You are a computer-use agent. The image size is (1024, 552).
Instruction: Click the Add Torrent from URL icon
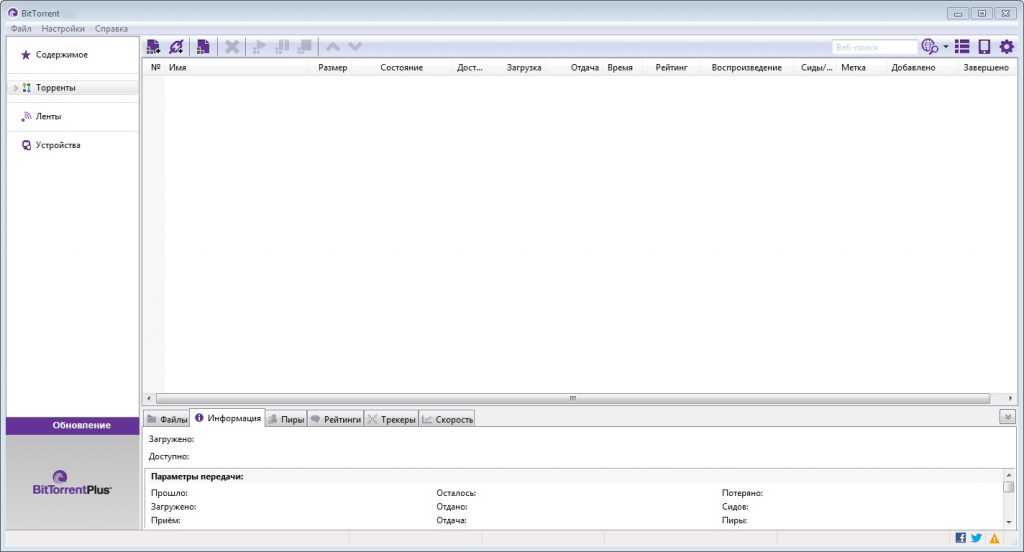coord(176,46)
